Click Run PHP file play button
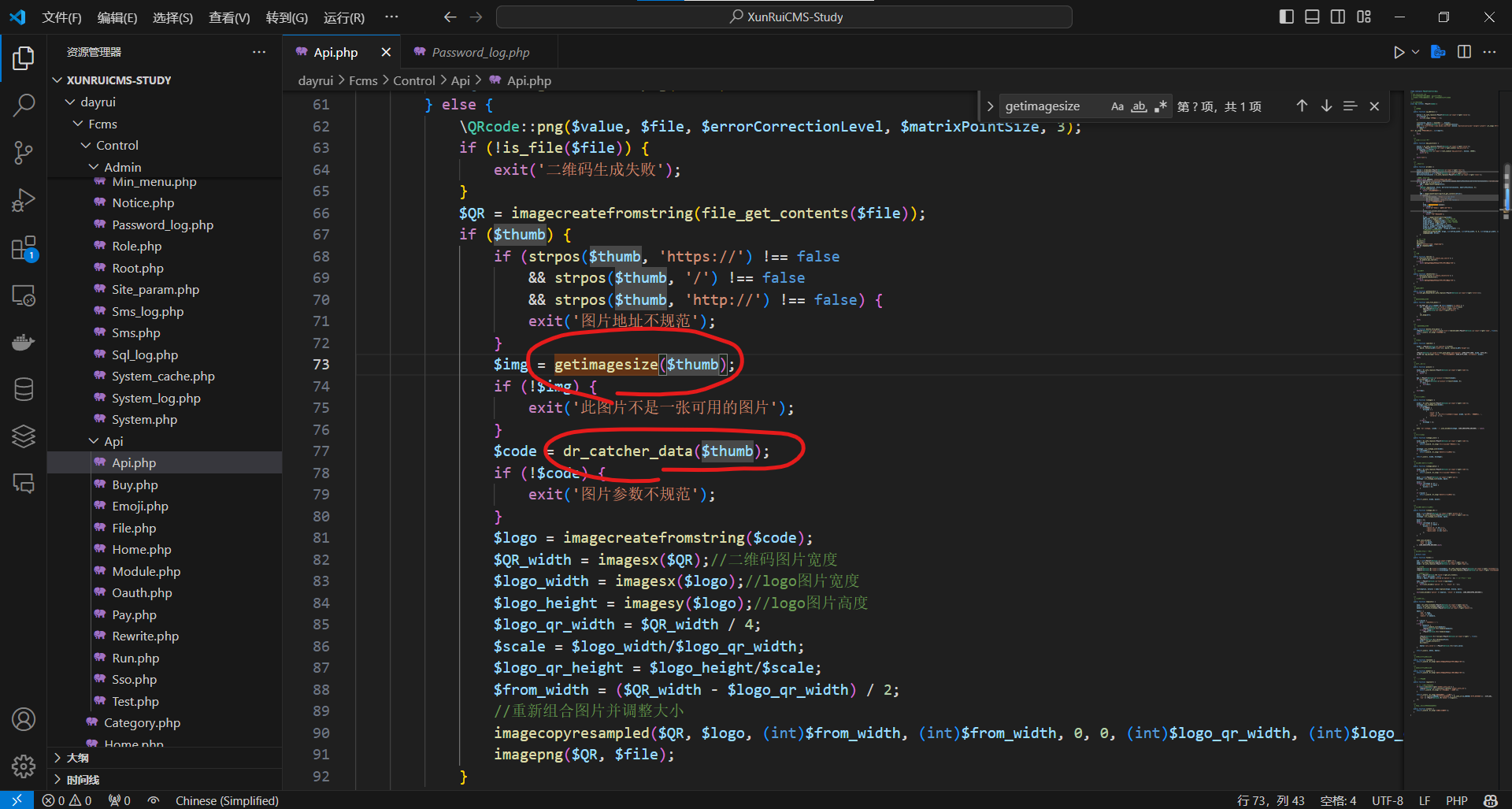The width and height of the screenshot is (1512, 809). point(1399,52)
